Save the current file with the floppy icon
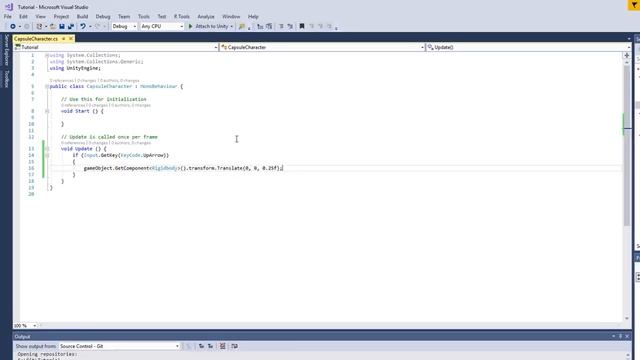 coord(62,26)
